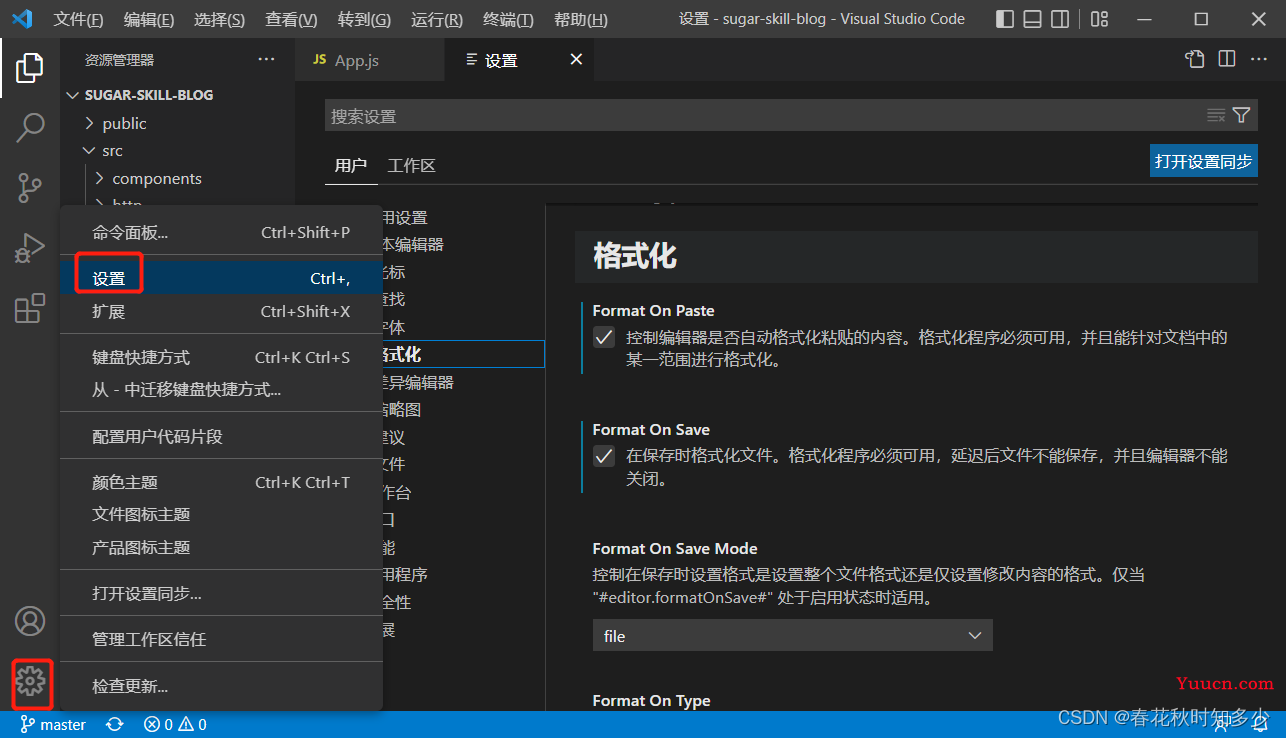Click the master branch status item

53,724
